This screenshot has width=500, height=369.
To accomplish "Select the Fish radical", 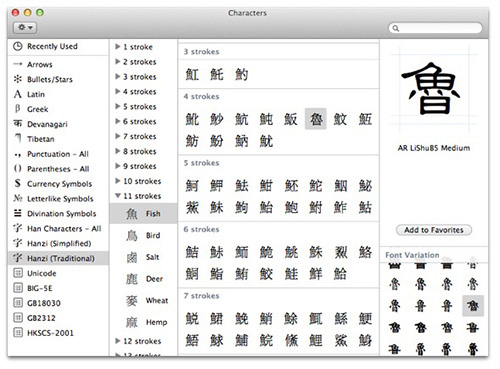I will coord(143,213).
